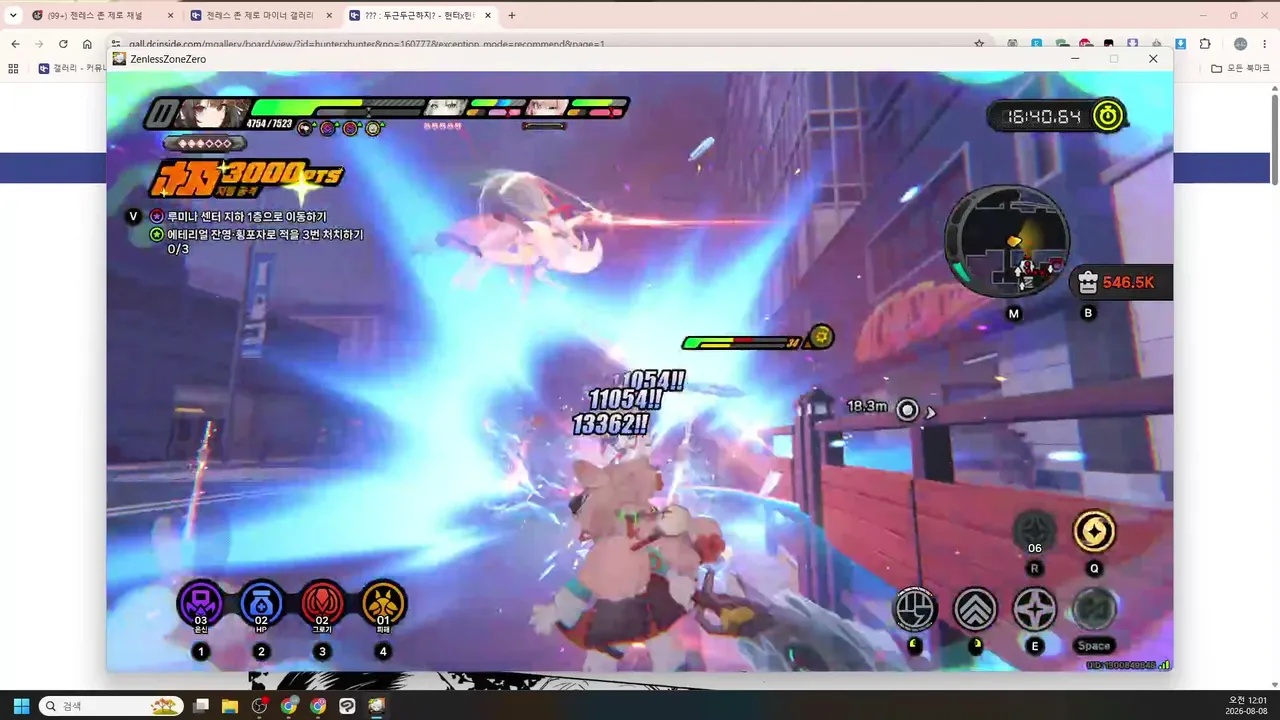Use the purple stealth item in slot 1
This screenshot has width=1280, height=720.
(201, 604)
